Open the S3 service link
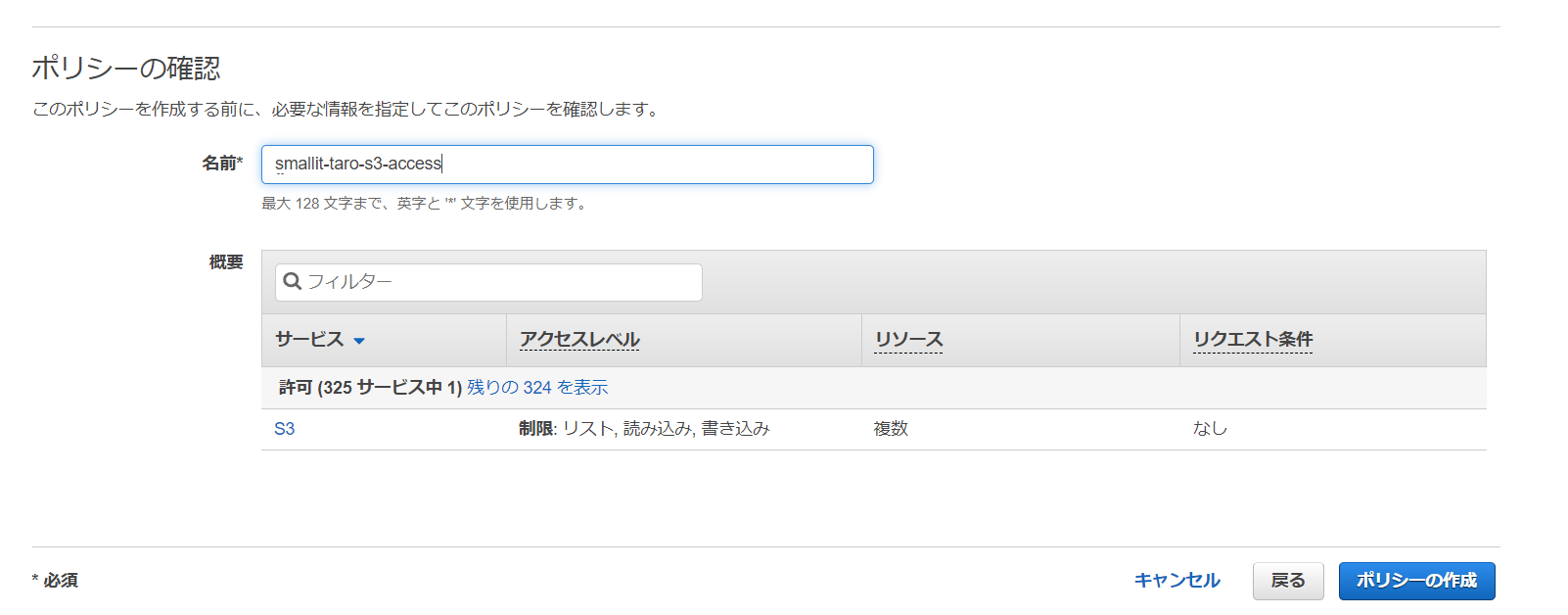This screenshot has width=1568, height=615. click(x=284, y=429)
